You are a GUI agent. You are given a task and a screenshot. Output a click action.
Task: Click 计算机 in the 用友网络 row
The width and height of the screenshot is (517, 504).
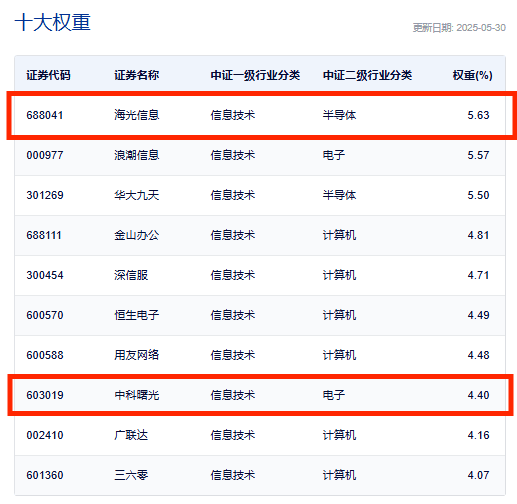click(339, 355)
